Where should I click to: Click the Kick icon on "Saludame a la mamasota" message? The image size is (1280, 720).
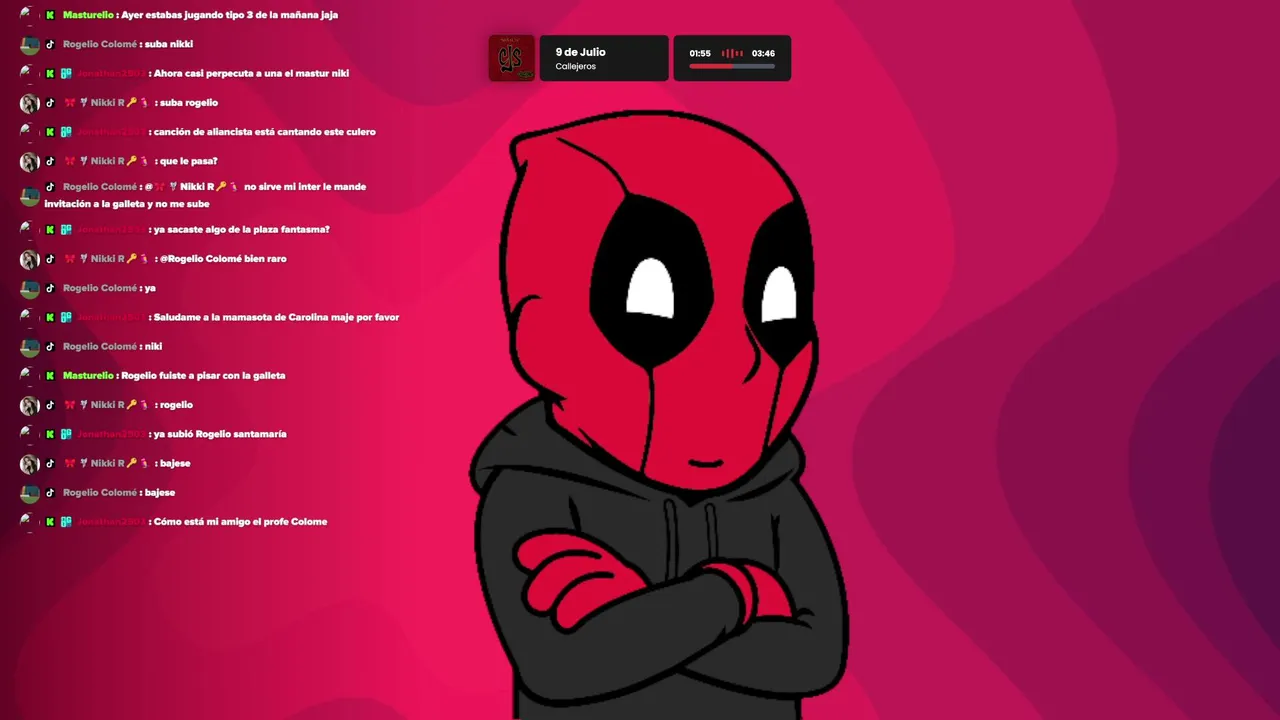pos(50,316)
